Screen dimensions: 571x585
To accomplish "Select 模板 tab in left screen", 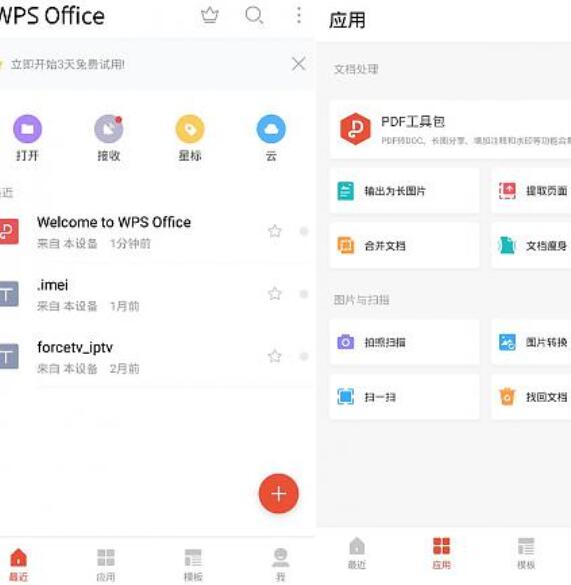I will point(193,564).
